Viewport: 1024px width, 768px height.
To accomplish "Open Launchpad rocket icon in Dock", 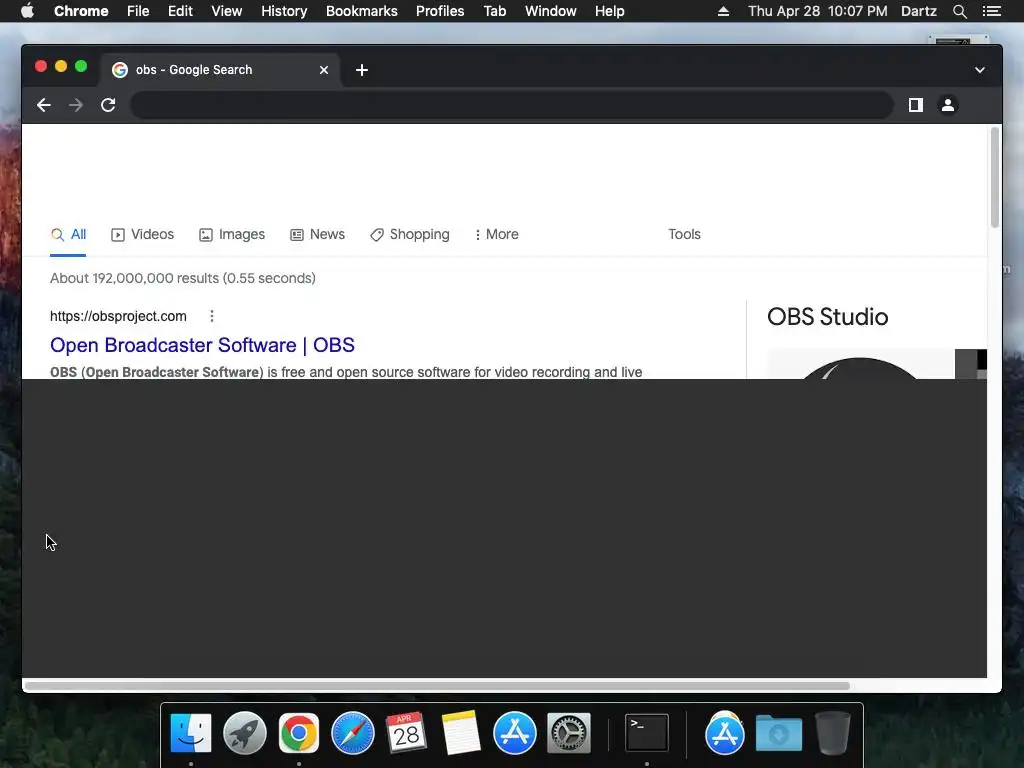I will 245,733.
